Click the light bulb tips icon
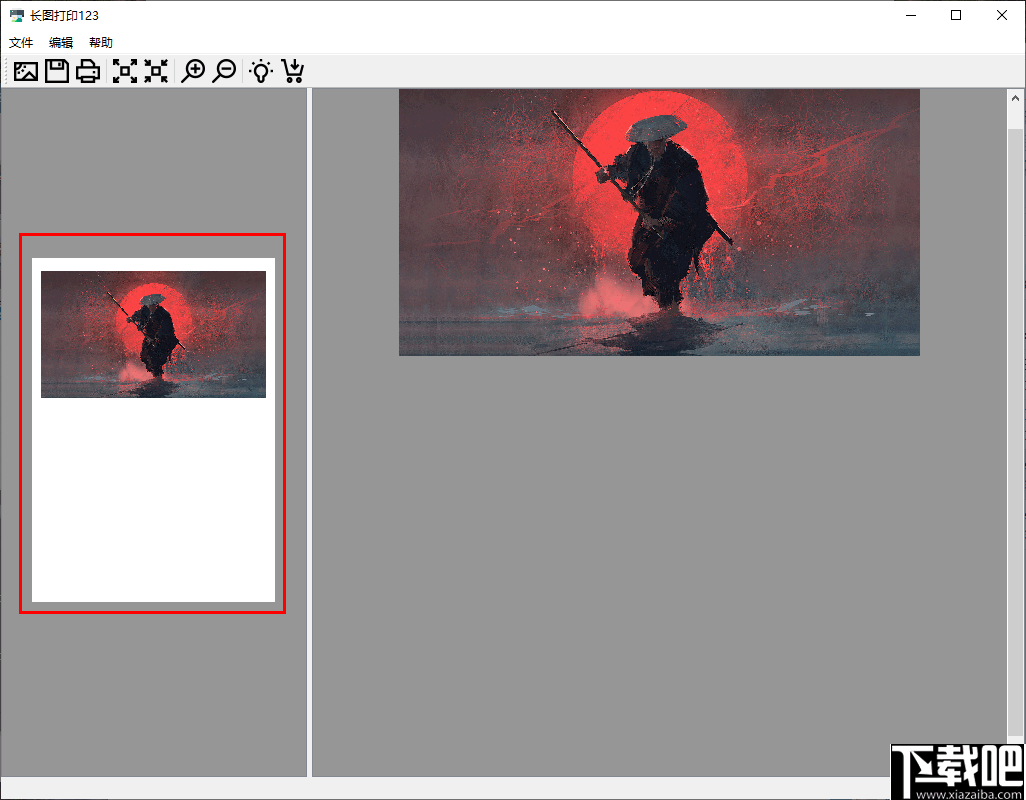This screenshot has width=1026, height=800. pyautogui.click(x=261, y=71)
